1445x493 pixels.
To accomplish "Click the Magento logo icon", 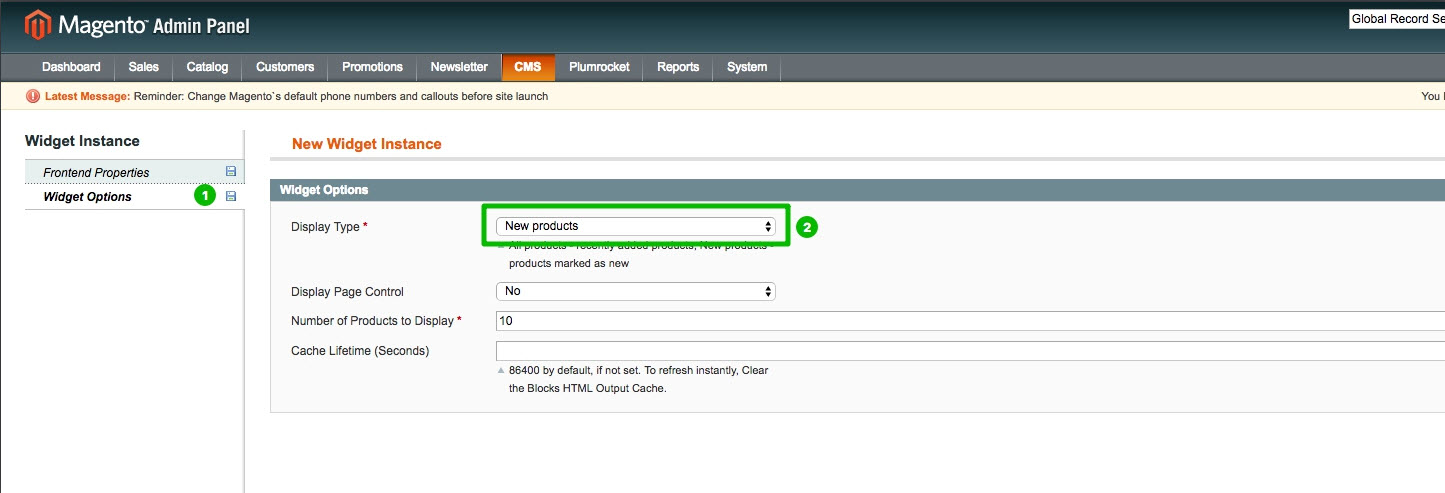I will [x=37, y=24].
